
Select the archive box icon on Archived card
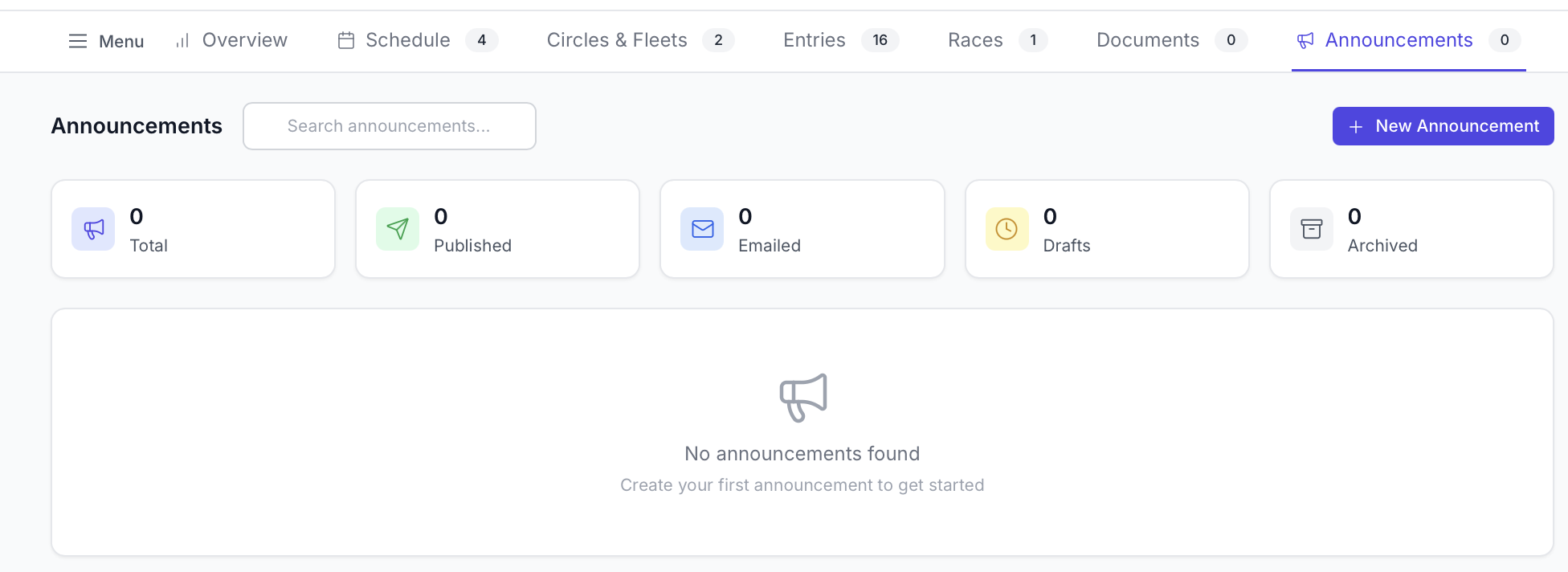tap(1311, 229)
